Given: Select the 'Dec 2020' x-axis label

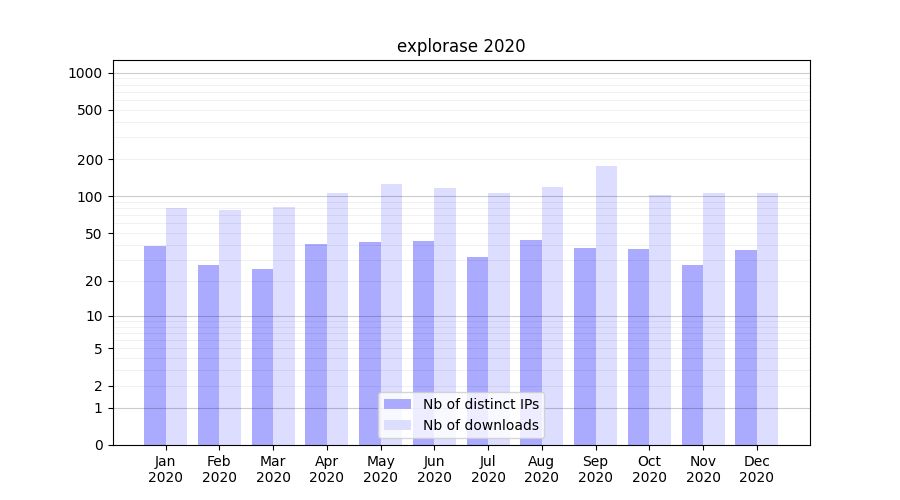Looking at the screenshot, I should point(756,469).
